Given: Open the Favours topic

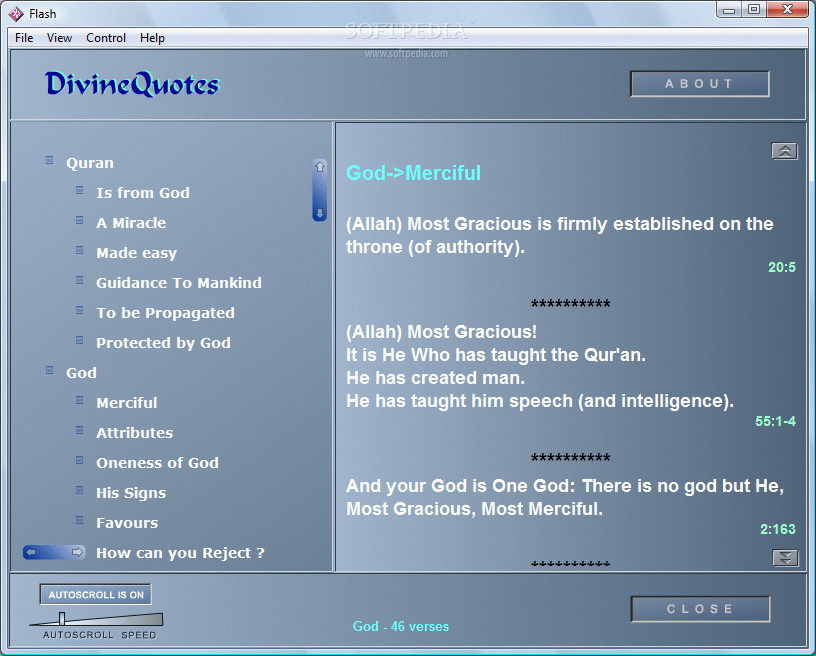Looking at the screenshot, I should tap(127, 523).
